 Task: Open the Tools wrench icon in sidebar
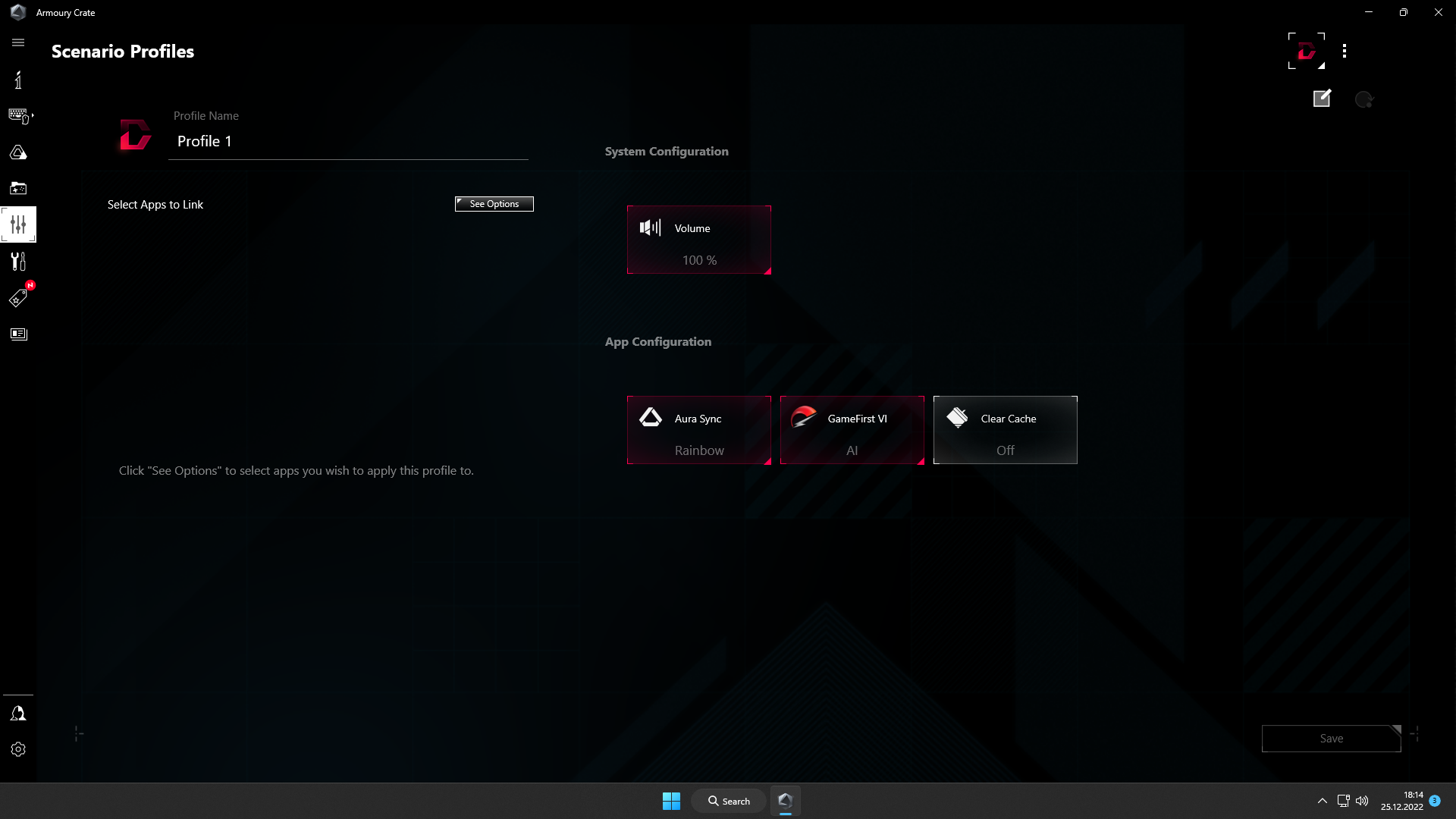coord(18,262)
